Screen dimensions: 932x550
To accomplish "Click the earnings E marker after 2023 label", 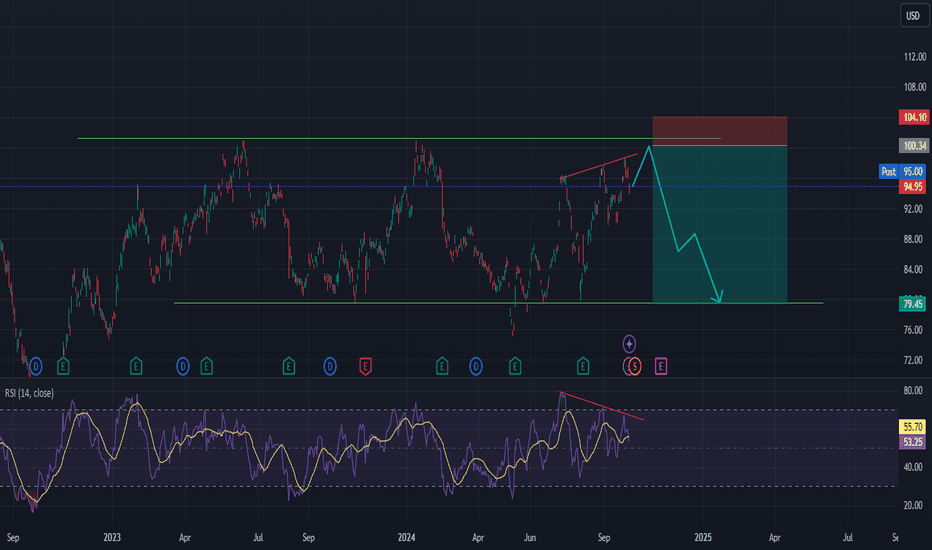I will tap(136, 367).
